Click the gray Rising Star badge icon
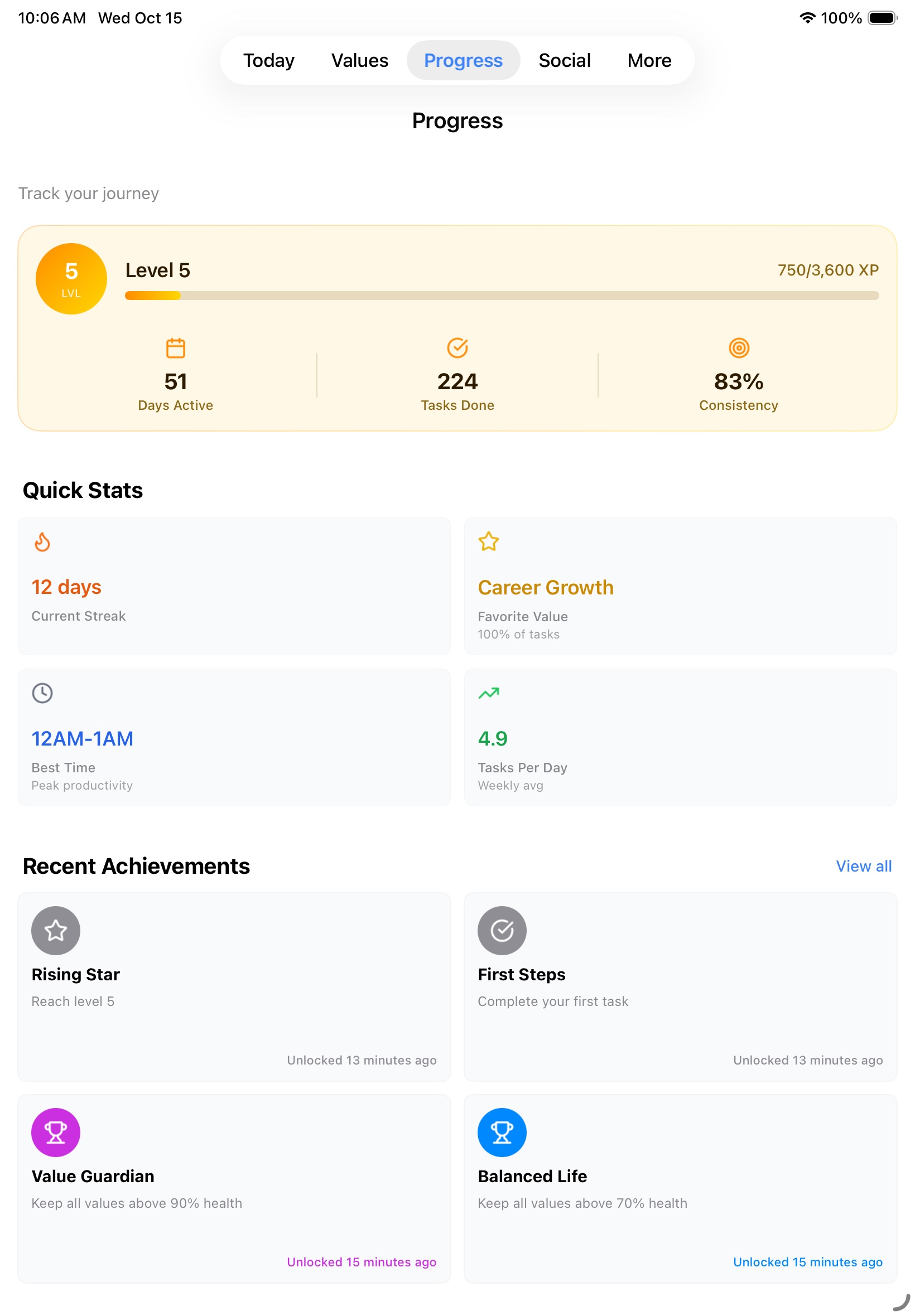915x1316 pixels. click(56, 930)
